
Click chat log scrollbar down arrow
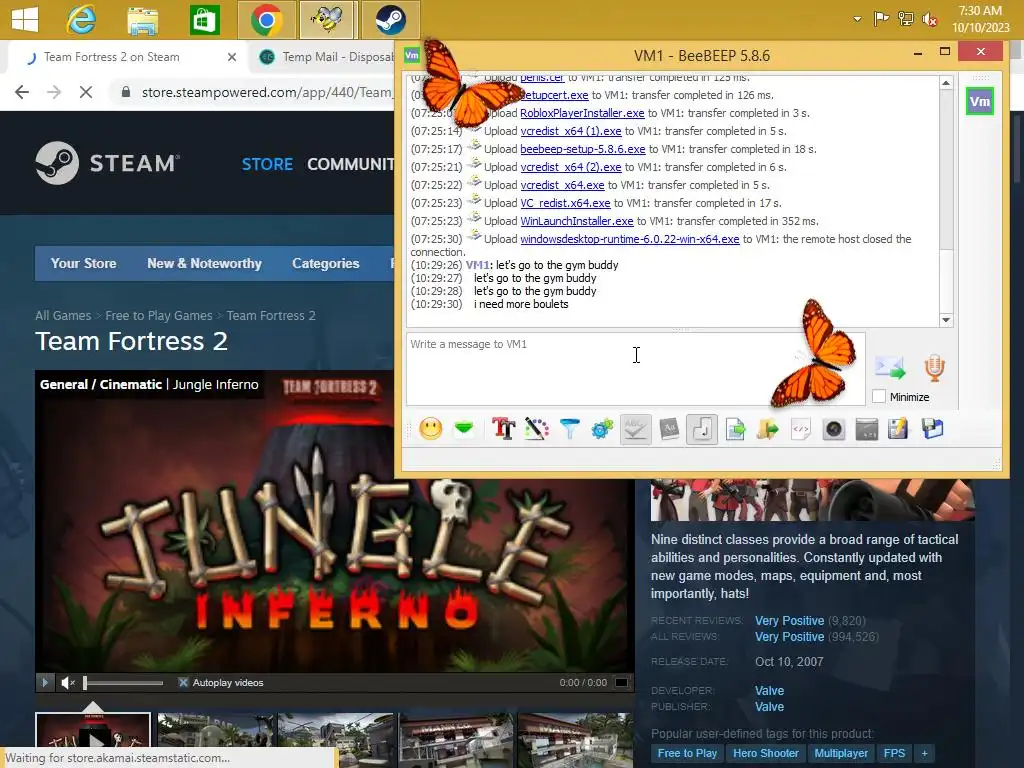pos(946,320)
